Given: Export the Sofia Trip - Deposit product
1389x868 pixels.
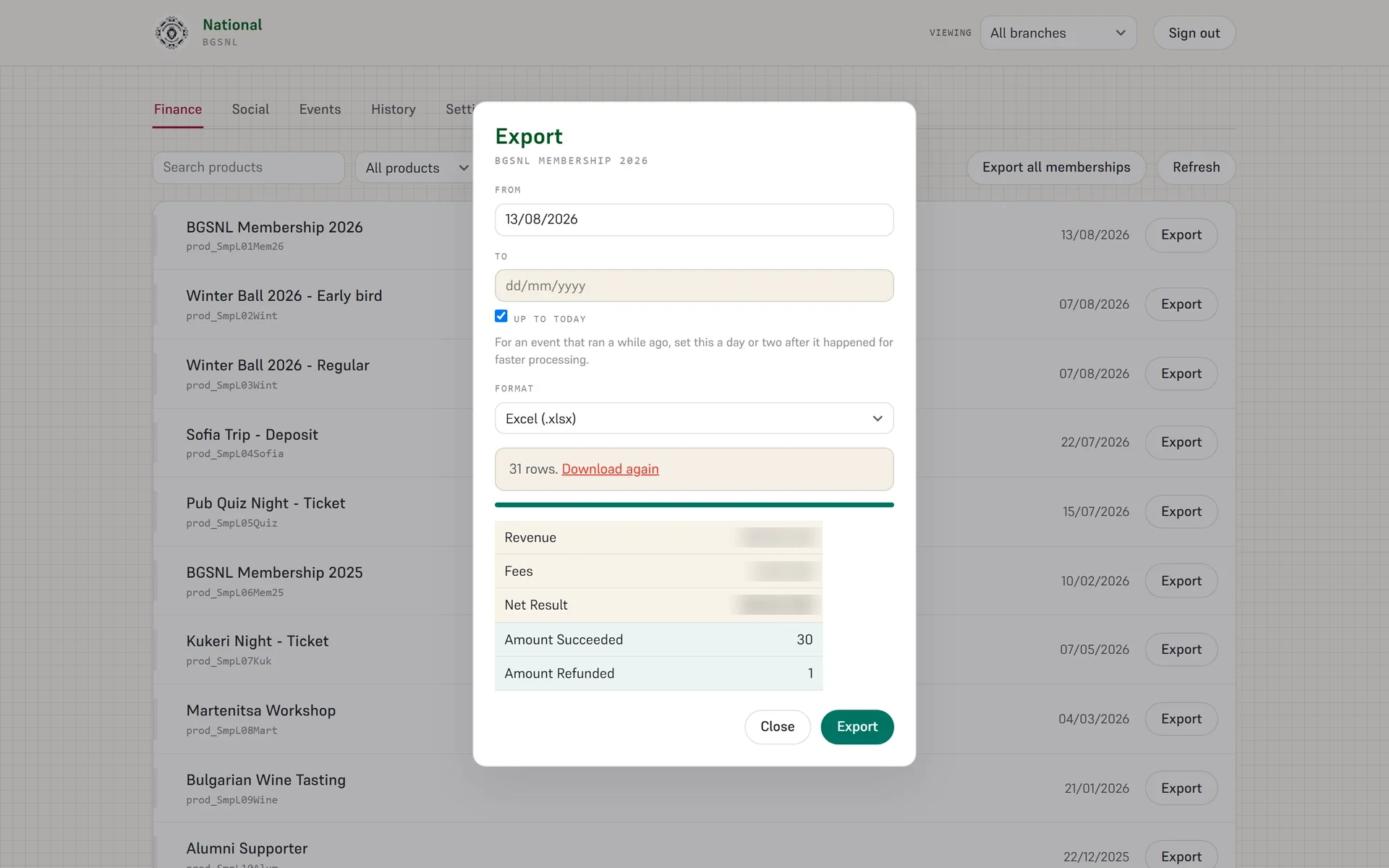Looking at the screenshot, I should 1181,442.
